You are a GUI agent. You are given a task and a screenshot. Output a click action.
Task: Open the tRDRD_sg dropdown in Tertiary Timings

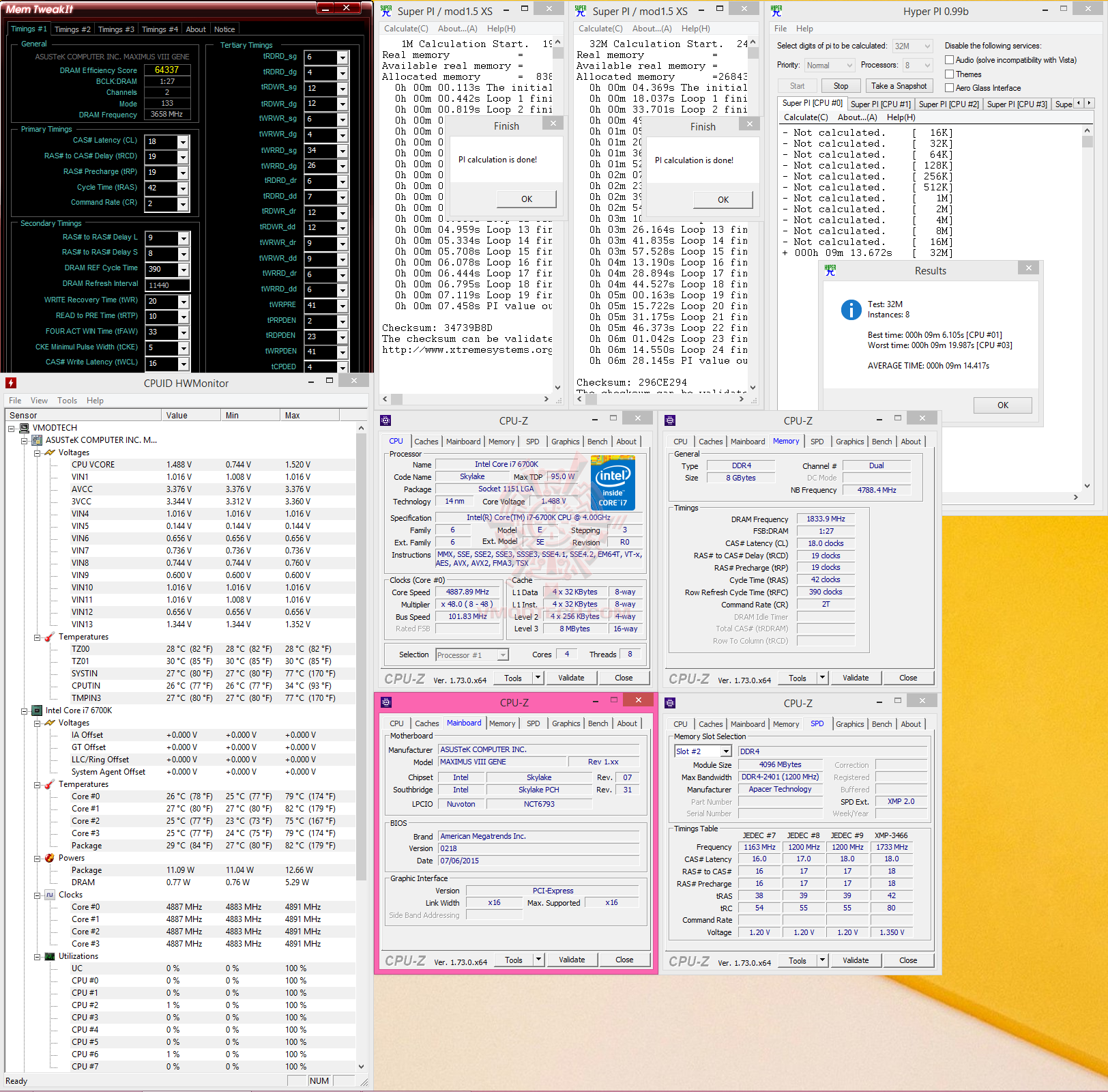click(342, 57)
